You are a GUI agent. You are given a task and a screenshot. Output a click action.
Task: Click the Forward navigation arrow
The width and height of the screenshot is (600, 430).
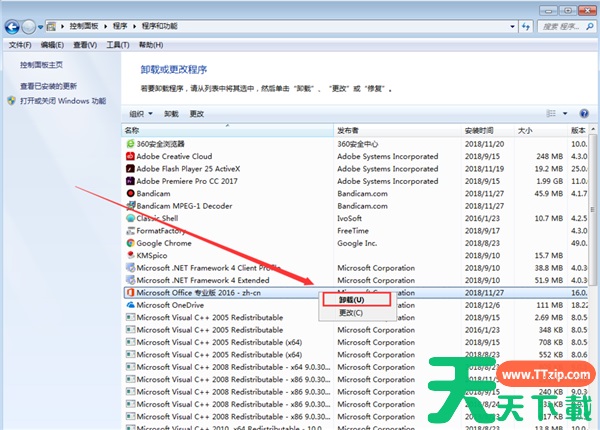pos(29,27)
